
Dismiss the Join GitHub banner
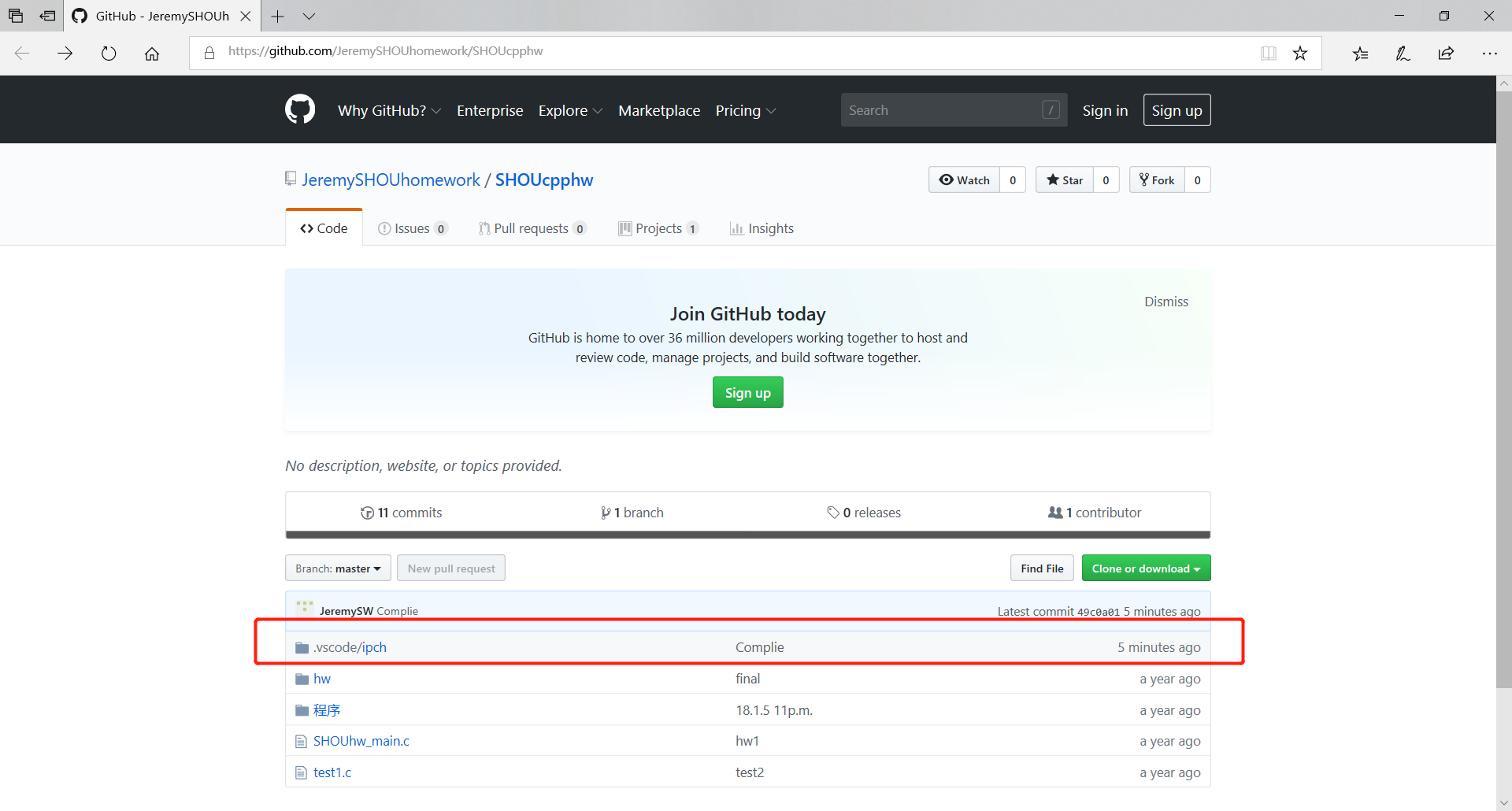(x=1166, y=302)
